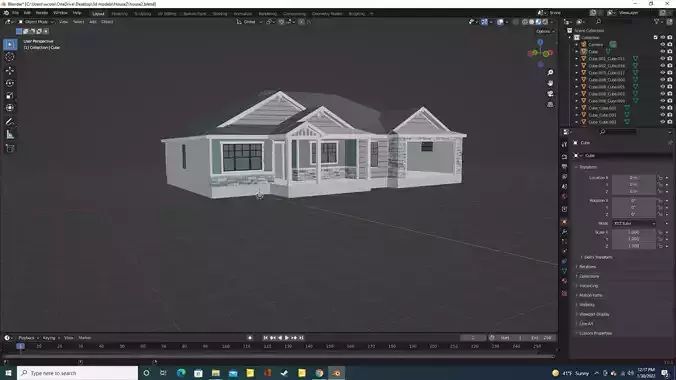Click the Location X value field

click(x=634, y=178)
